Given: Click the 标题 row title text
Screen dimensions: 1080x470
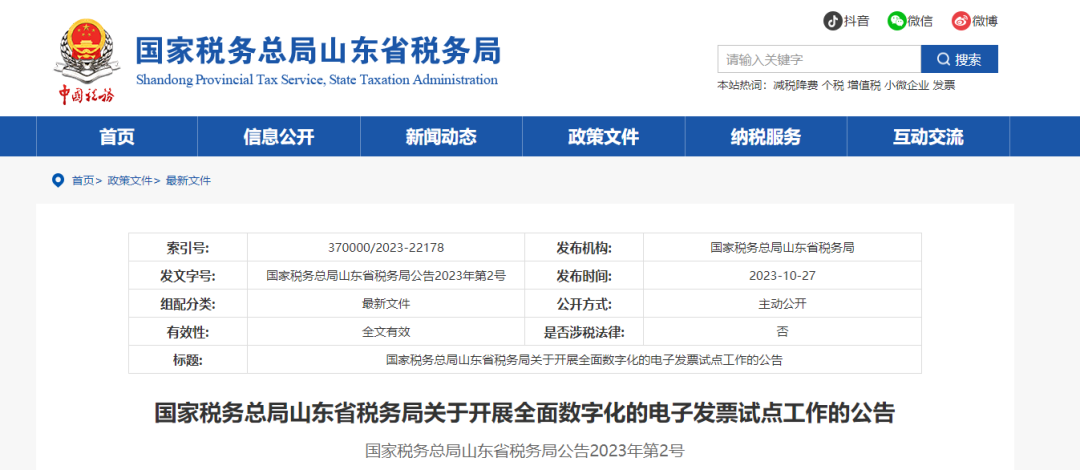Looking at the screenshot, I should pyautogui.click(x=584, y=360).
